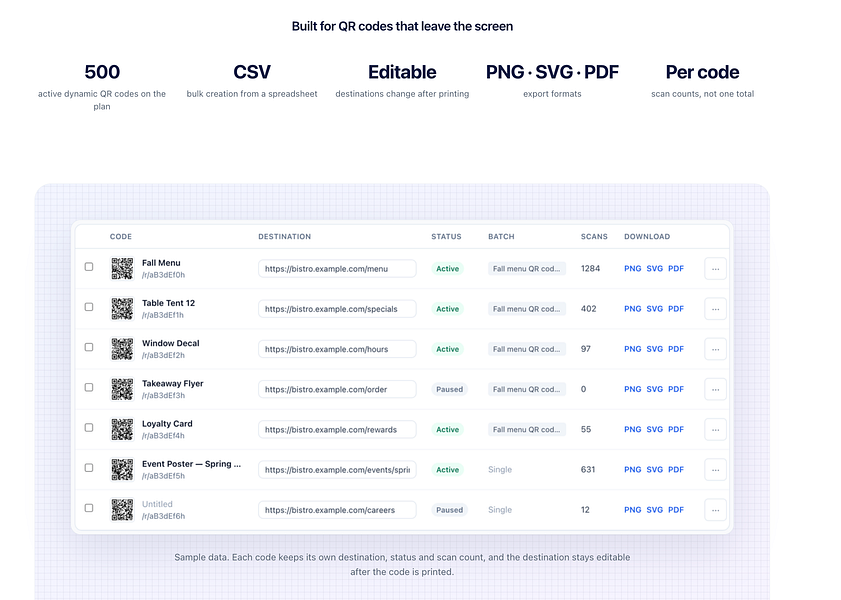Check the box next to Event Poster
This screenshot has width=841, height=600.
pos(89,468)
